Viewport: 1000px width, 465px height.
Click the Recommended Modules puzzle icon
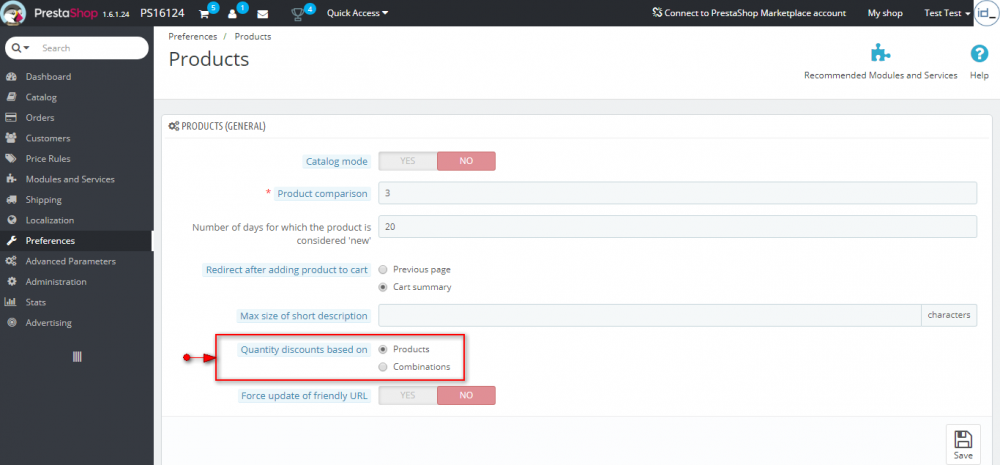tap(881, 54)
